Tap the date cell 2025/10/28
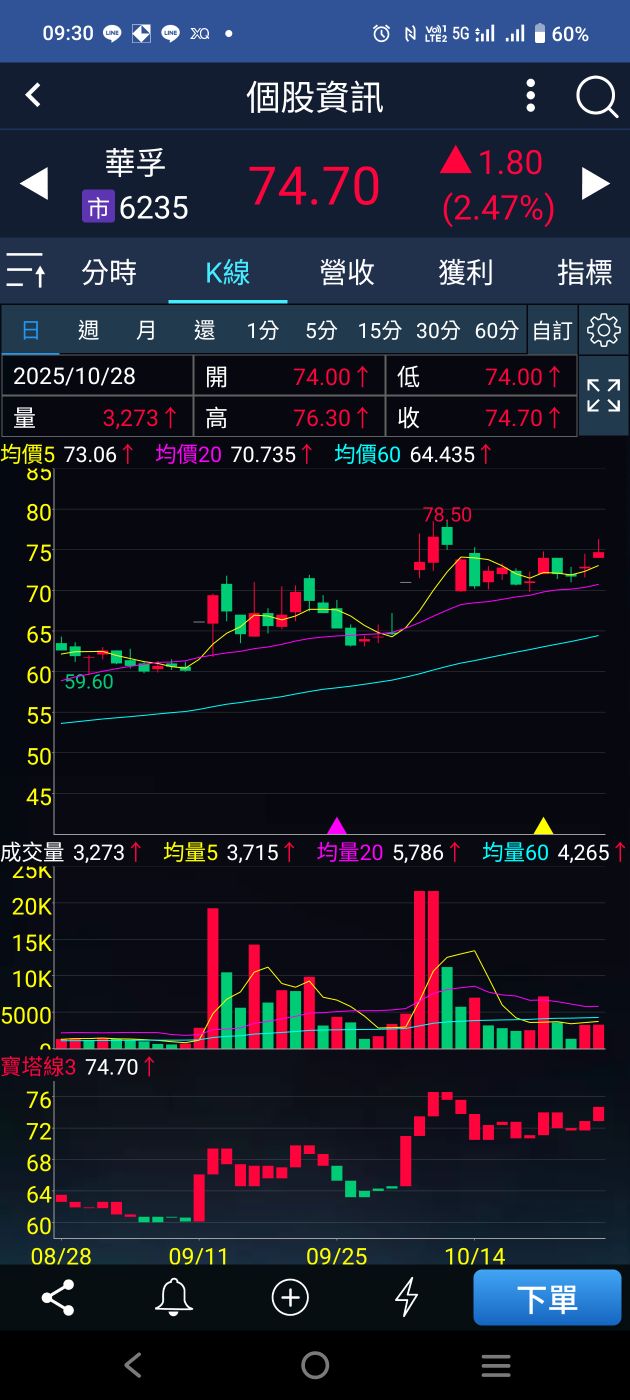This screenshot has width=630, height=1400. [97, 376]
